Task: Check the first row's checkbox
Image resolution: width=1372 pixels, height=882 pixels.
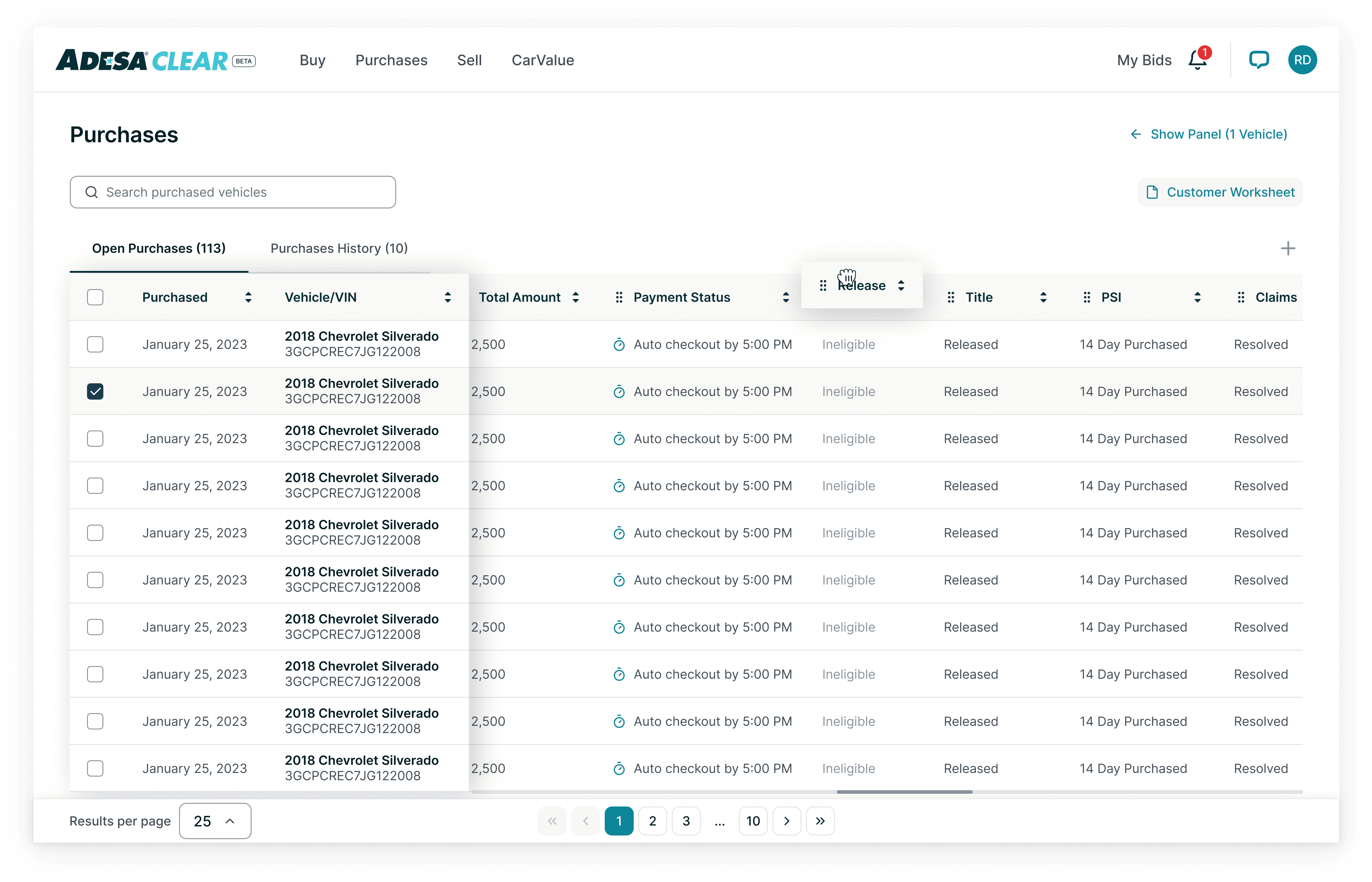Action: (x=95, y=345)
